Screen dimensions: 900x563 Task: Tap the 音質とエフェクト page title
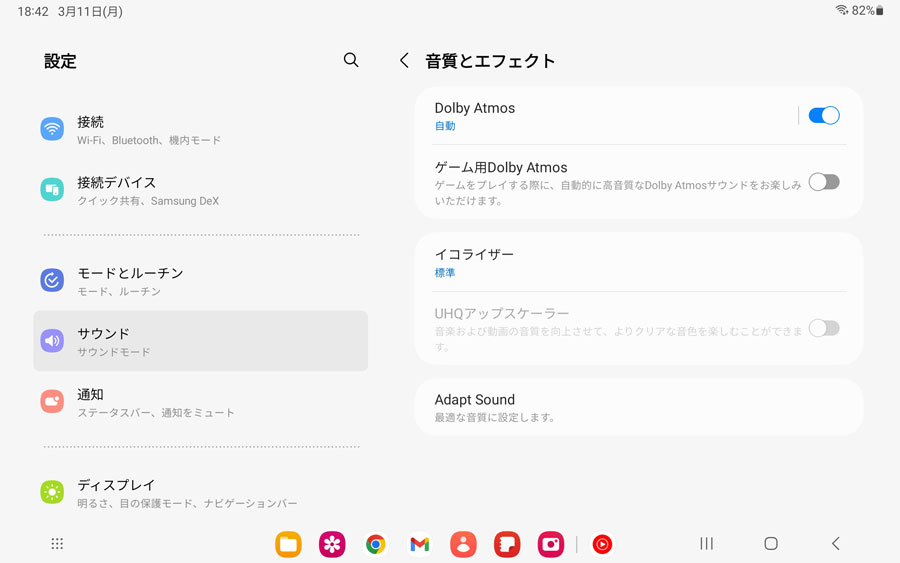(490, 60)
